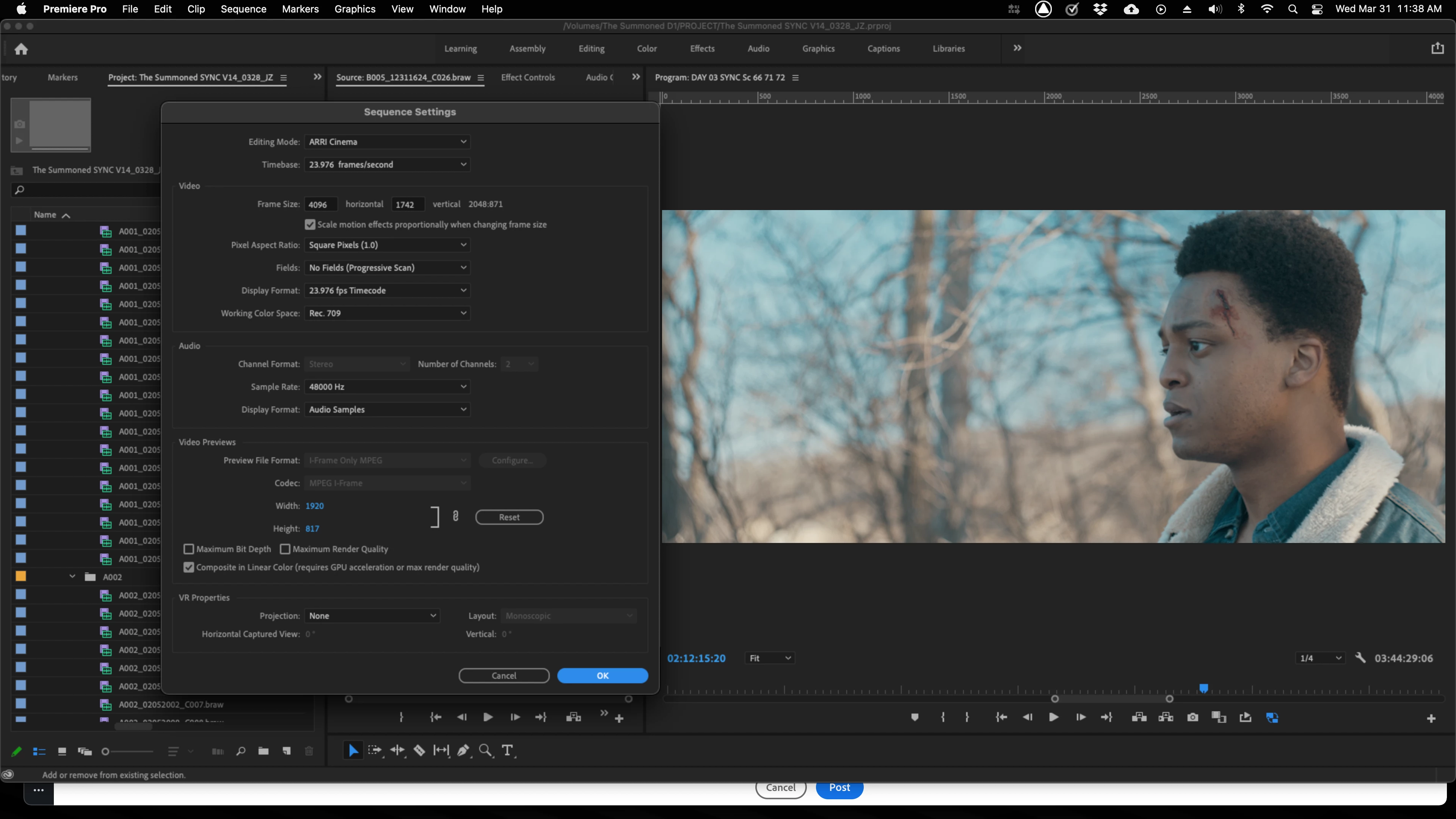This screenshot has width=1456, height=819.
Task: Select the Razor tool in the toolbar
Action: [x=419, y=751]
